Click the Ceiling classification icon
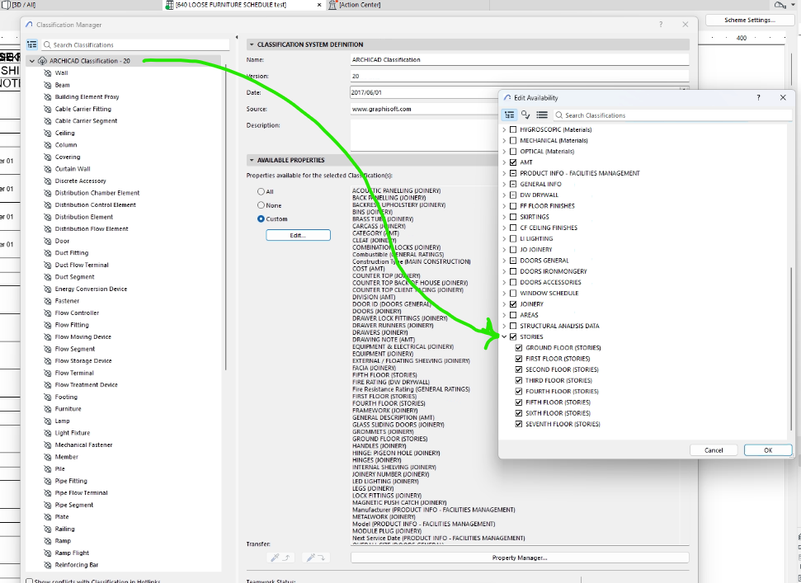This screenshot has width=801, height=583. [x=48, y=133]
